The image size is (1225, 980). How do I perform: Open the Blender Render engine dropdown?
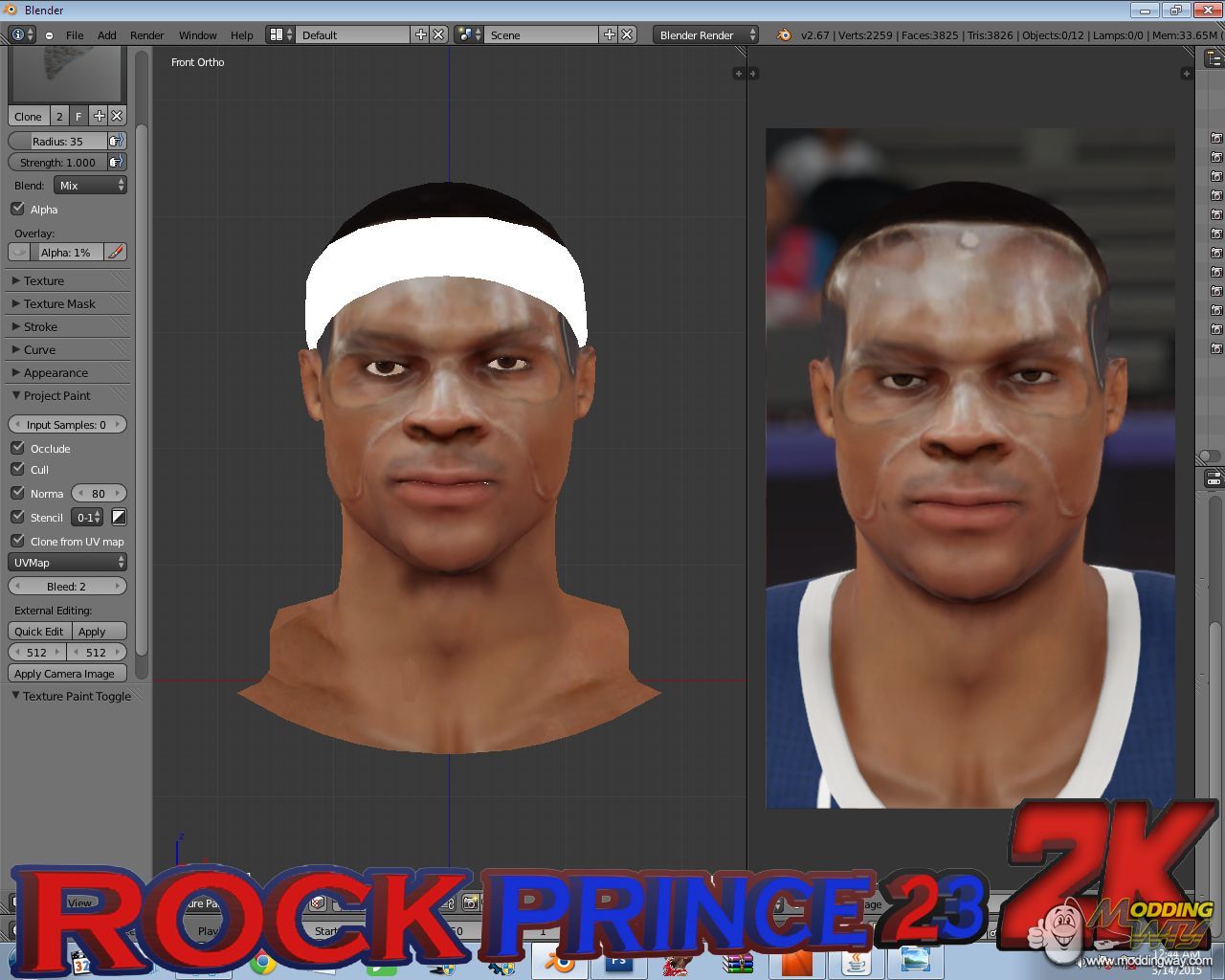tap(706, 34)
